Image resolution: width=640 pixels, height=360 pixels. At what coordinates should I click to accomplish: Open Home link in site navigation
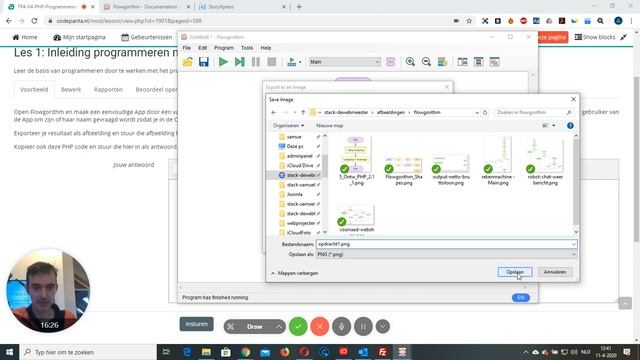point(25,37)
